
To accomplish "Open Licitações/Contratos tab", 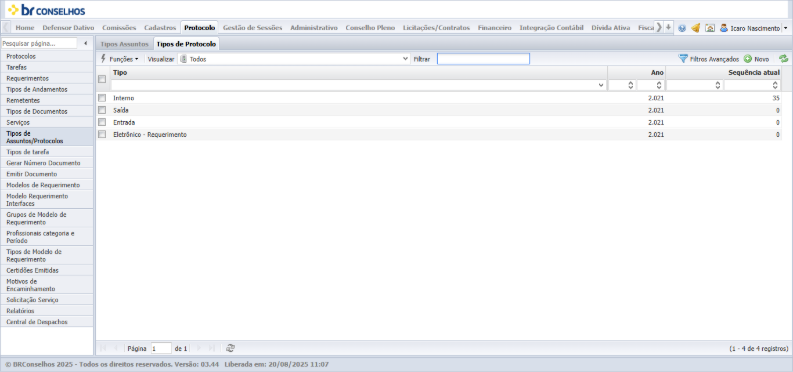I will pyautogui.click(x=436, y=28).
